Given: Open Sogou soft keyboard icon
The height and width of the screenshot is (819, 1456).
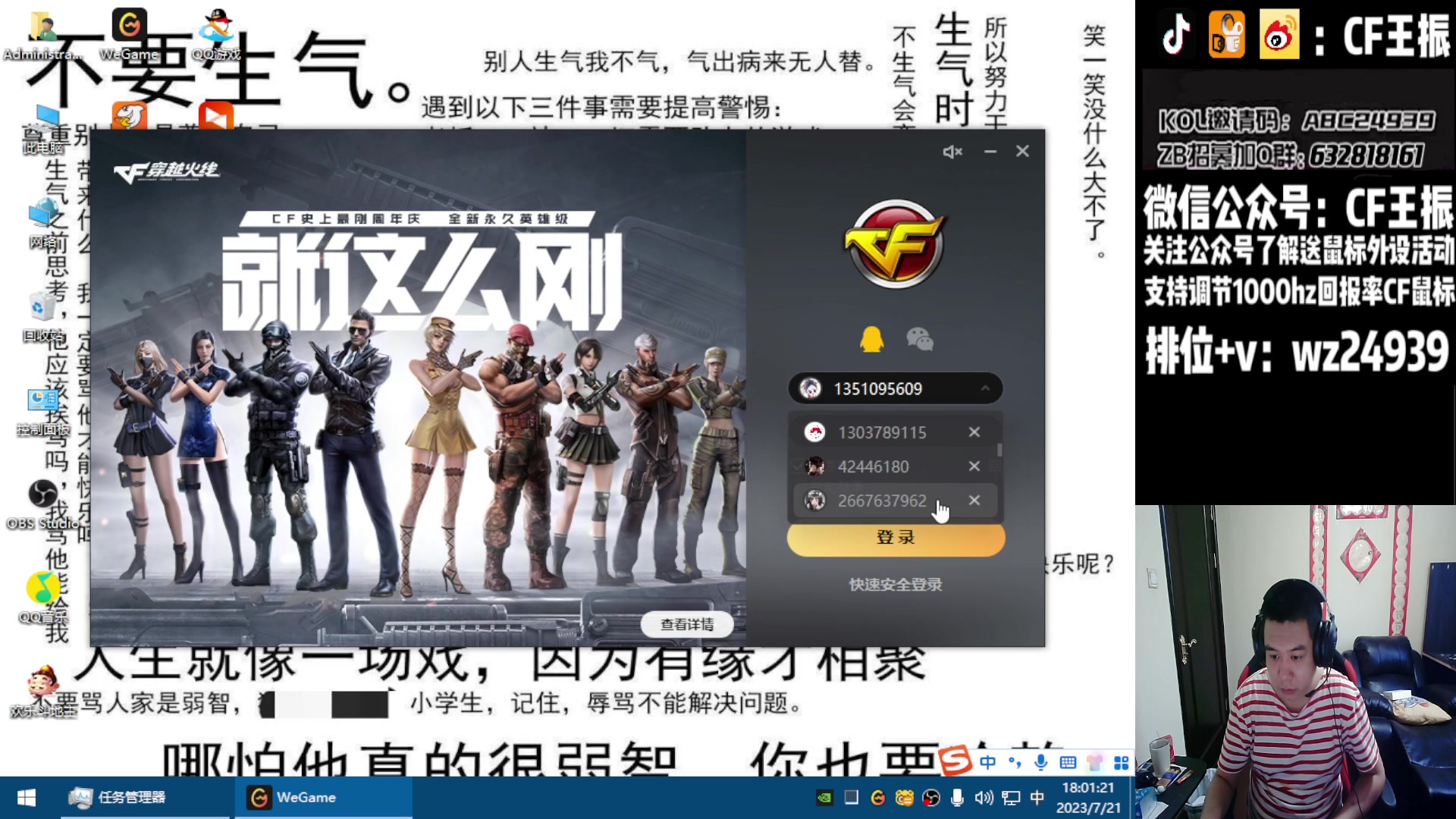Looking at the screenshot, I should pos(1068,762).
